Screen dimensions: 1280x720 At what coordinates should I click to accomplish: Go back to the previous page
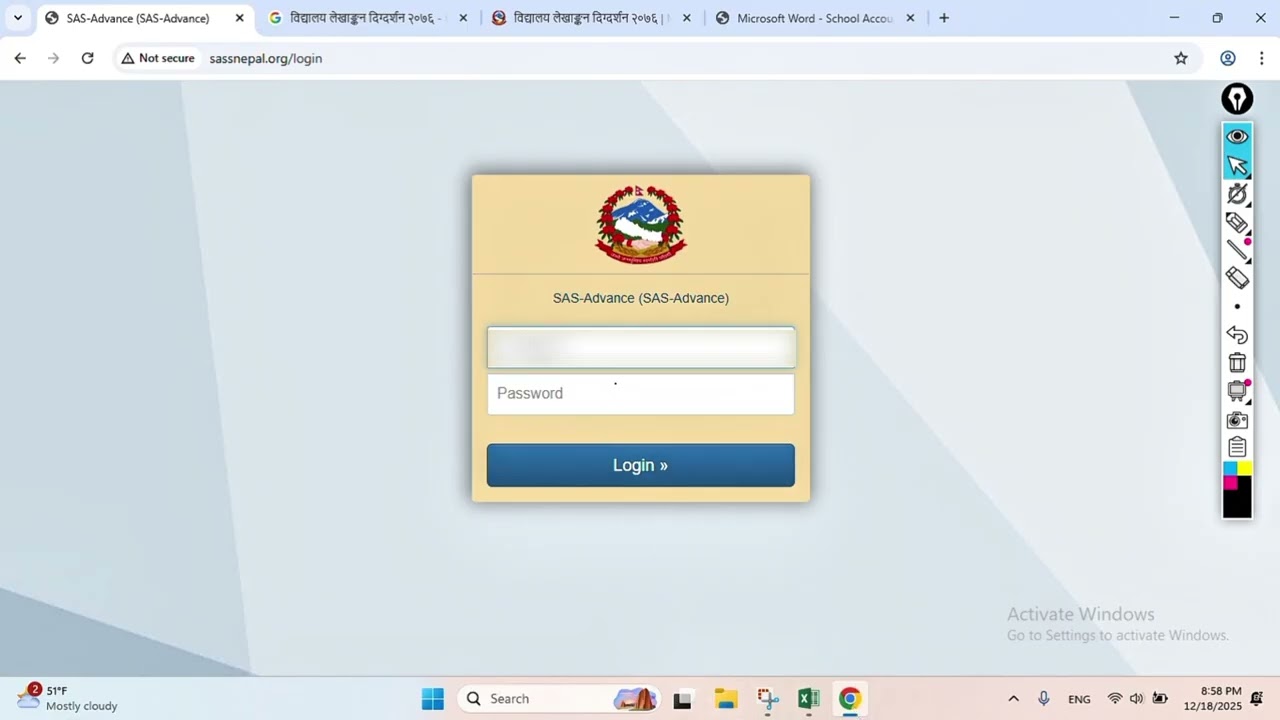pos(20,58)
